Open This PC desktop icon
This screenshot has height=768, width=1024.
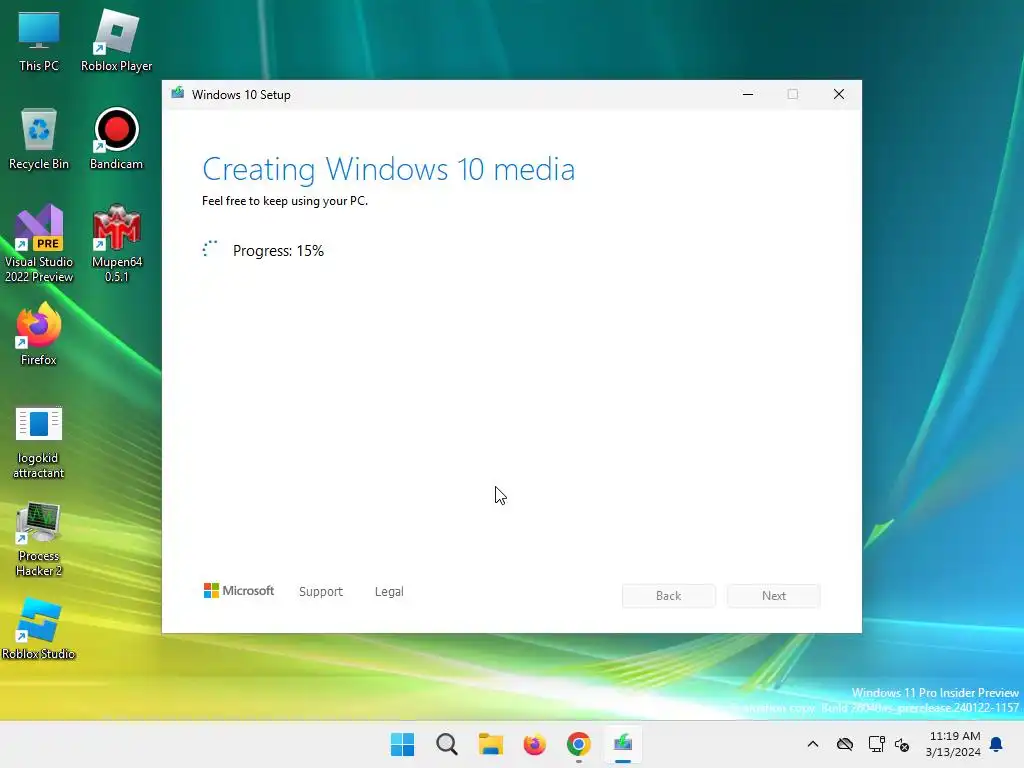(x=39, y=40)
